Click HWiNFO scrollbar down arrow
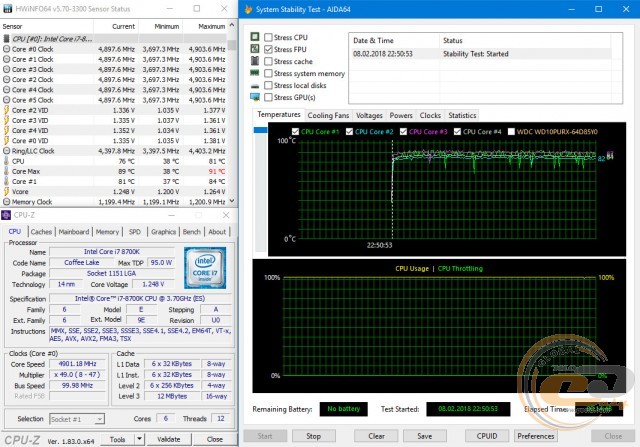The height and width of the screenshot is (447, 640). tap(232, 200)
